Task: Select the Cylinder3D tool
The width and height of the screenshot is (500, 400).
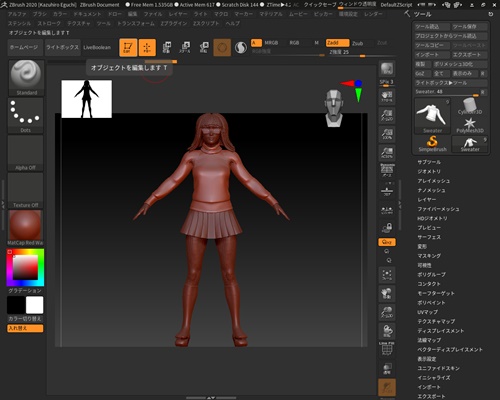Action: (470, 107)
